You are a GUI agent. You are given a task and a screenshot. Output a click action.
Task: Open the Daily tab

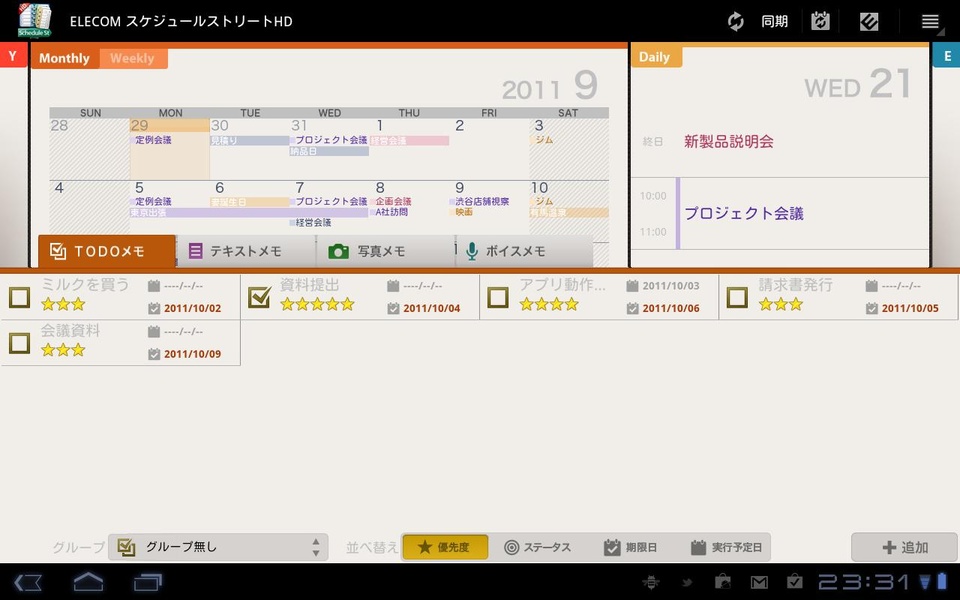tap(654, 57)
